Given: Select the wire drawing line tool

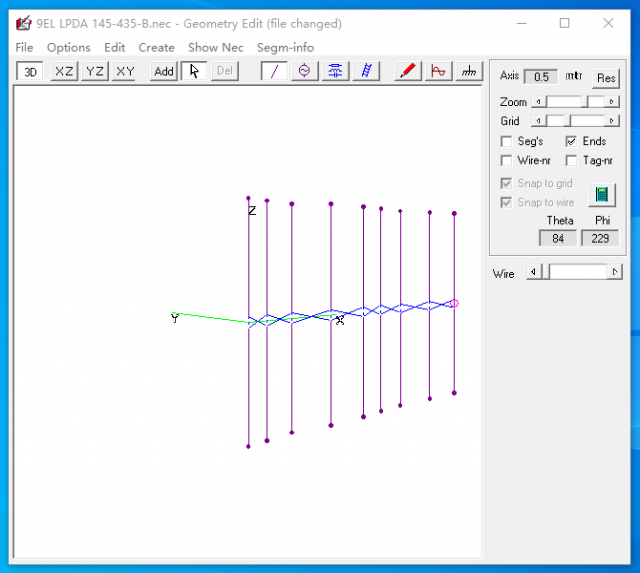Looking at the screenshot, I should point(274,71).
